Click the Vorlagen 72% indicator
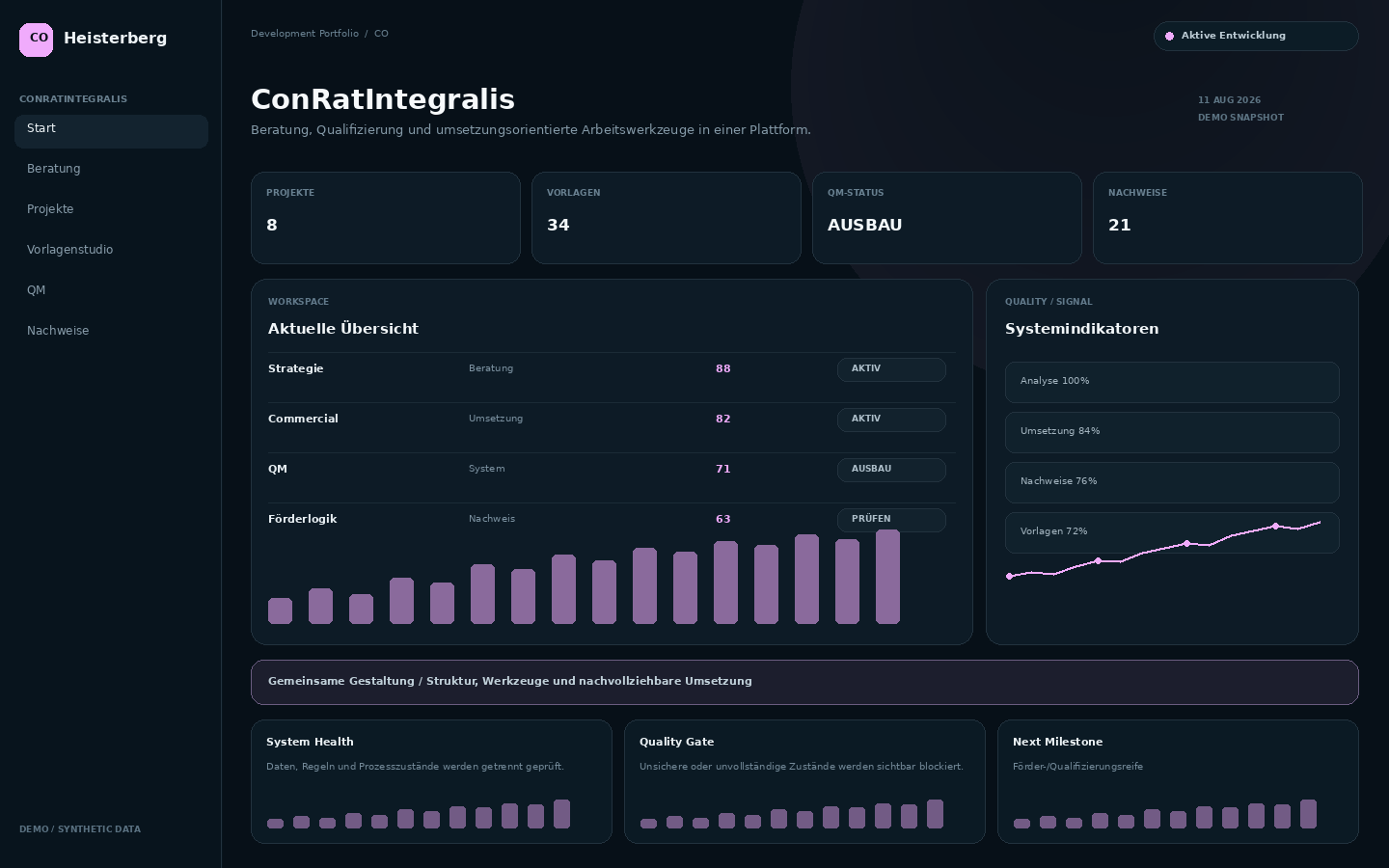Screen dimensions: 1389x868 coord(1172,532)
